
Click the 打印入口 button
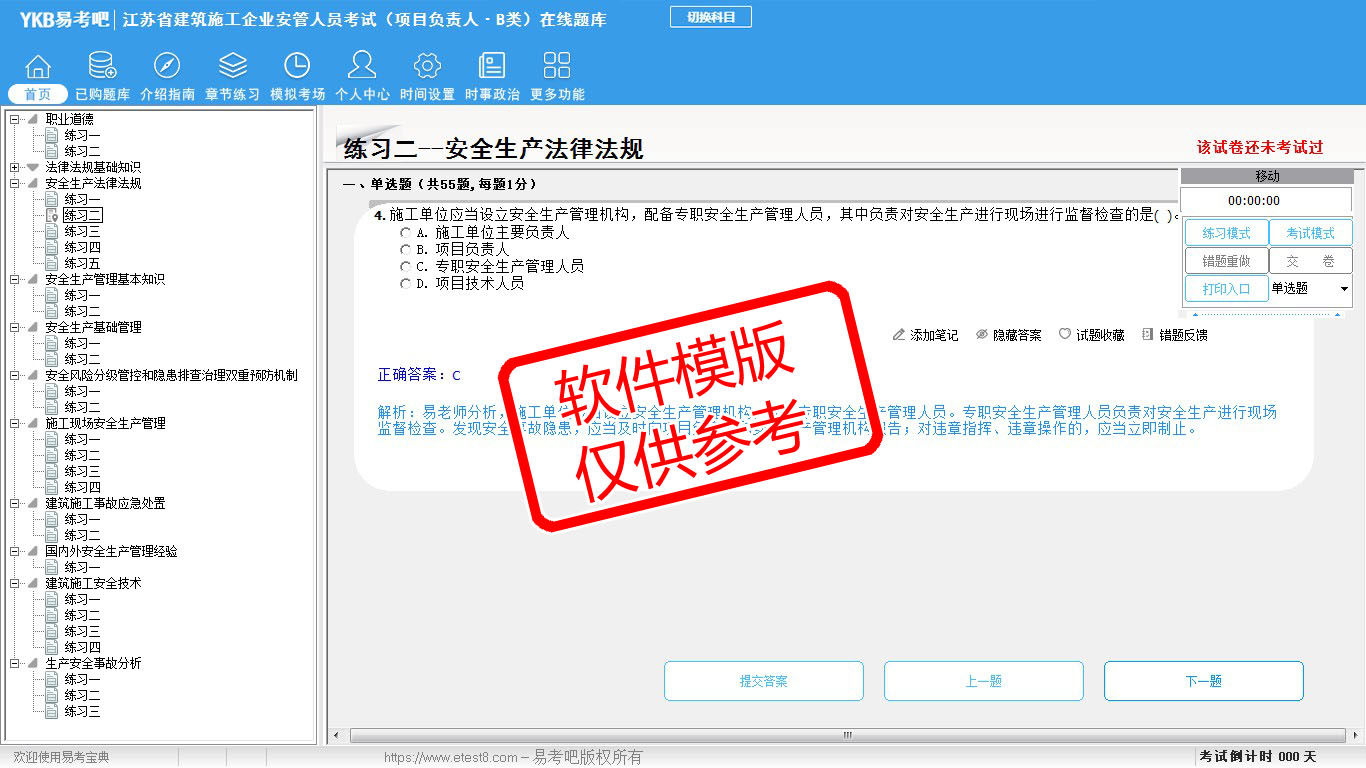tap(1226, 288)
